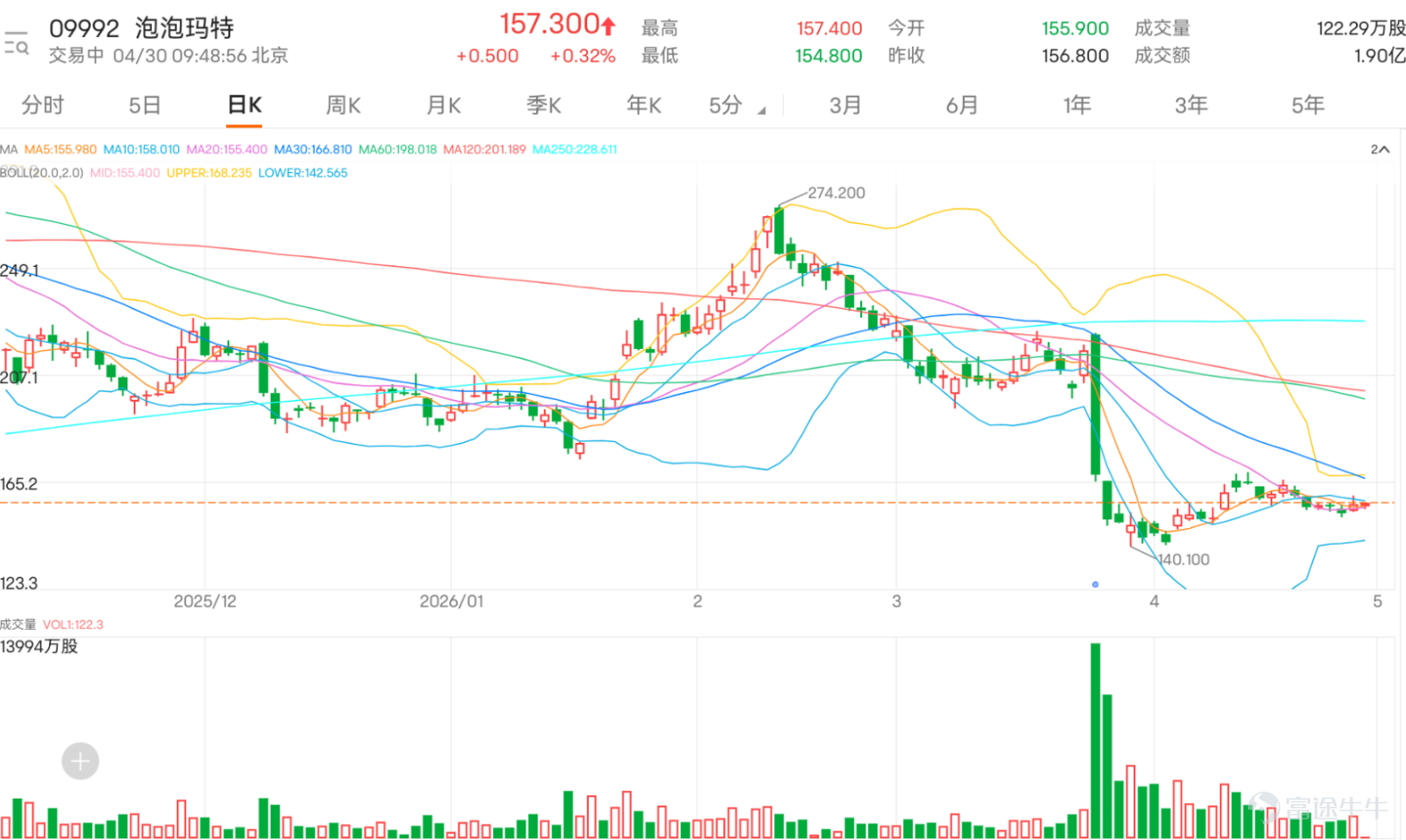Click the MID:155.400 value
1406x840 pixels.
[125, 173]
